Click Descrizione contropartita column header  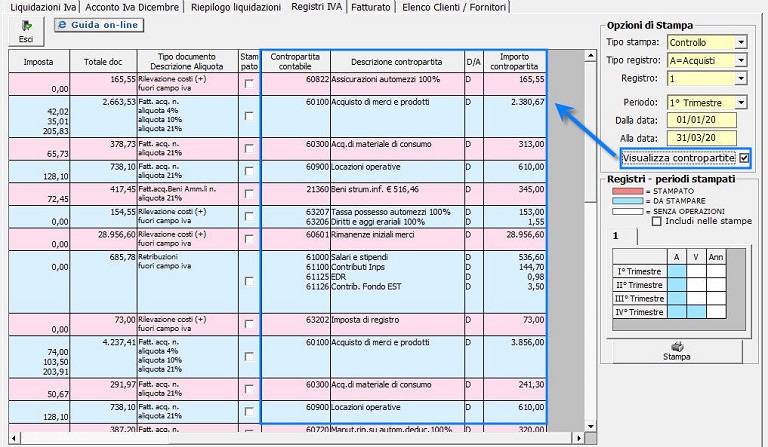click(x=397, y=62)
